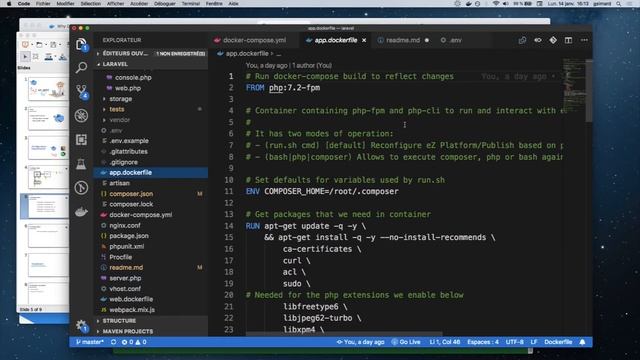Open the Code menu in the macOS menu bar
The image size is (640, 360).
point(24,3)
